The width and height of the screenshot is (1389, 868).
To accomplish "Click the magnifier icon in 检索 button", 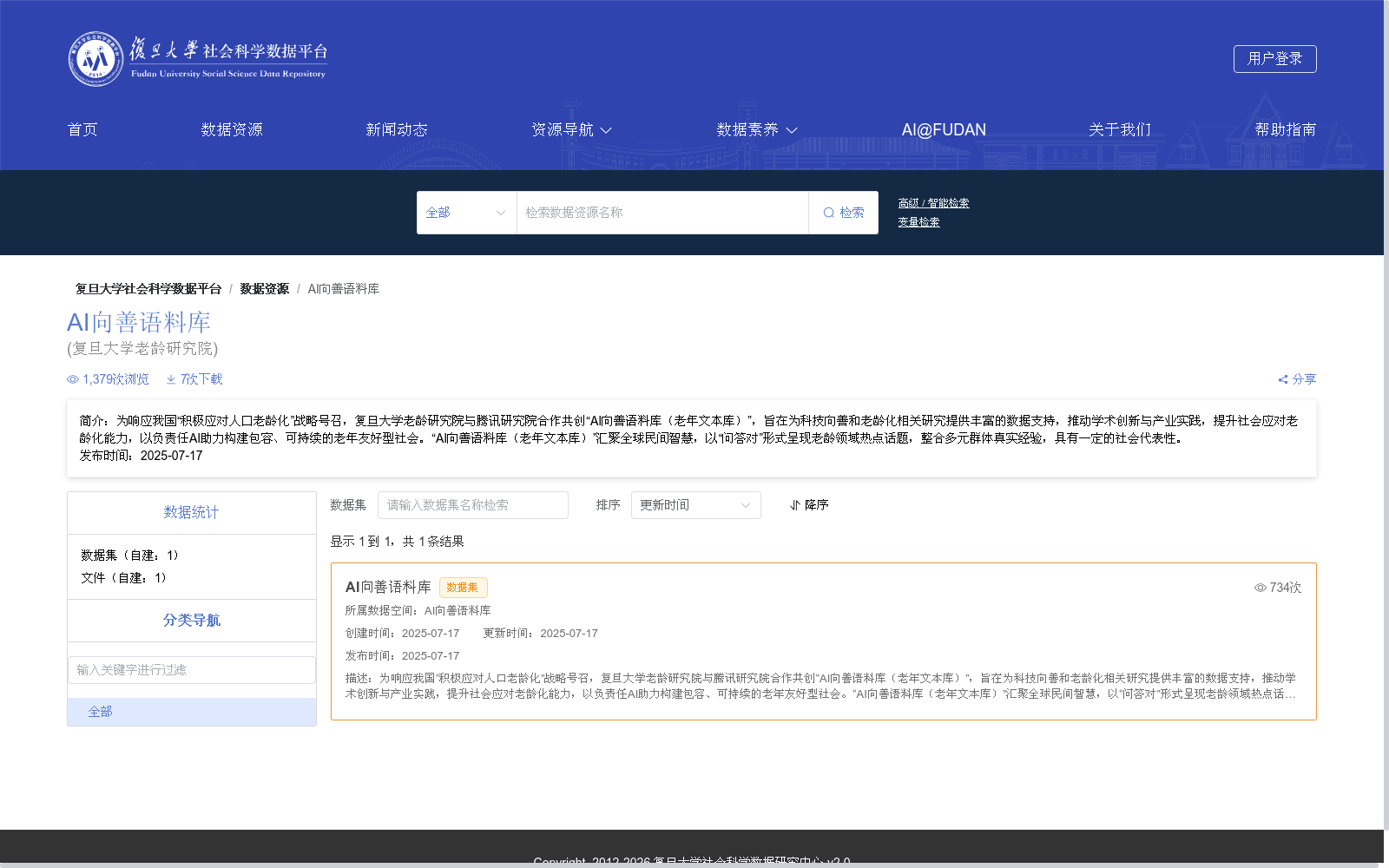I will pyautogui.click(x=829, y=213).
